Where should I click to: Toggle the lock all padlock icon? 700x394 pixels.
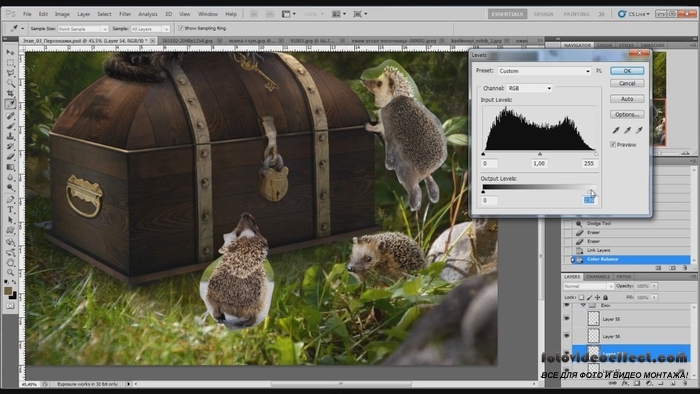[605, 297]
